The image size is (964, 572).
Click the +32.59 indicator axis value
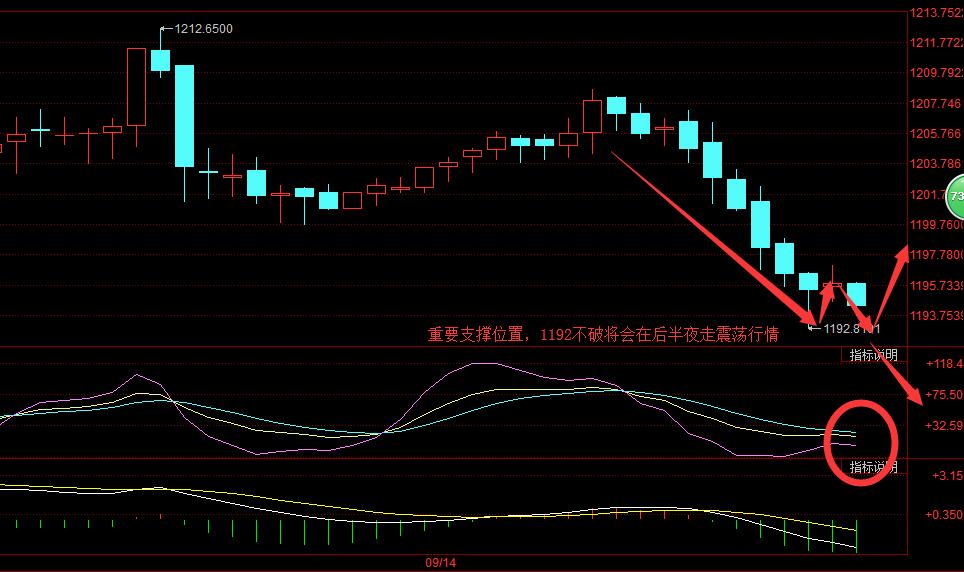944,426
